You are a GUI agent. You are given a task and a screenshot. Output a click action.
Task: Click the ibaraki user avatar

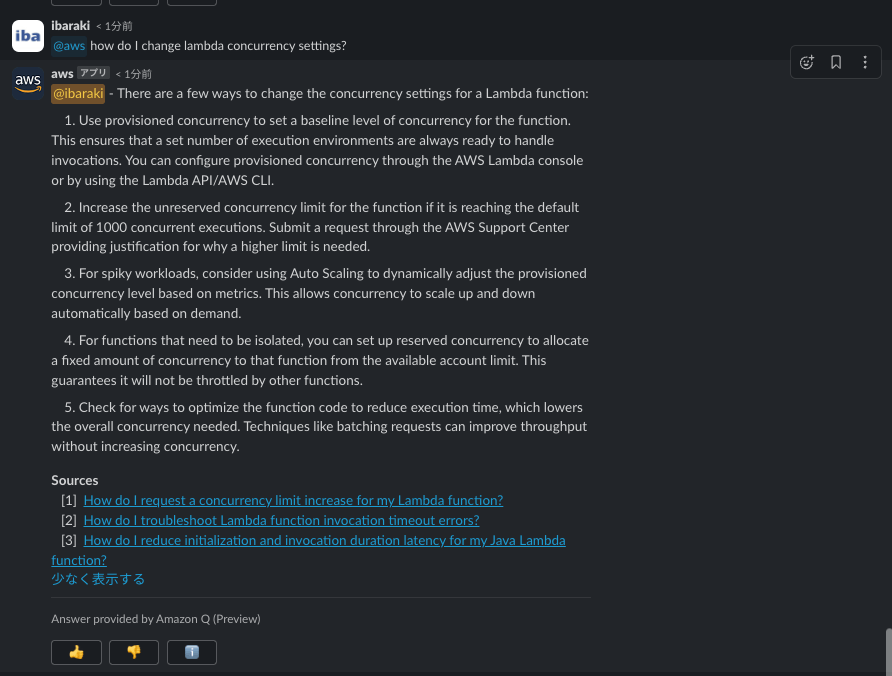pyautogui.click(x=28, y=36)
